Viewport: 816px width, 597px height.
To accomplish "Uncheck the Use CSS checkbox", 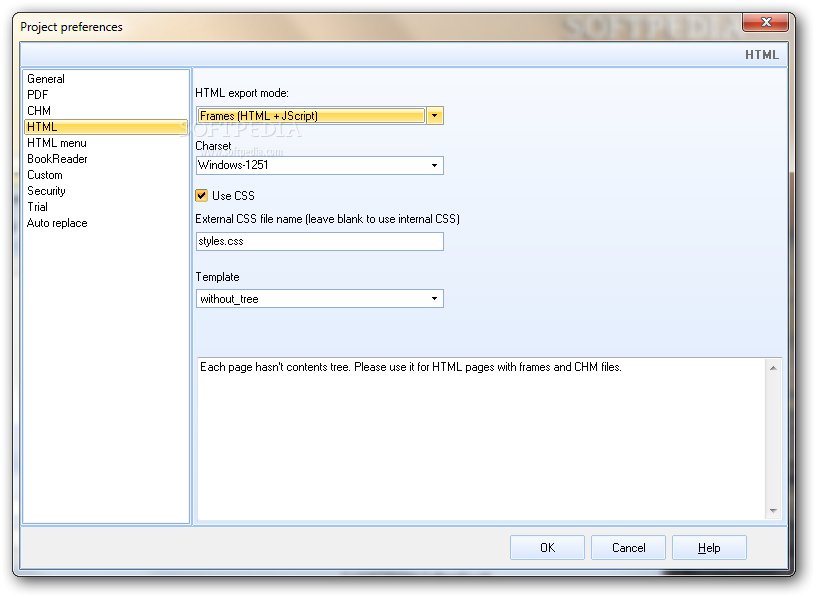I will (201, 196).
